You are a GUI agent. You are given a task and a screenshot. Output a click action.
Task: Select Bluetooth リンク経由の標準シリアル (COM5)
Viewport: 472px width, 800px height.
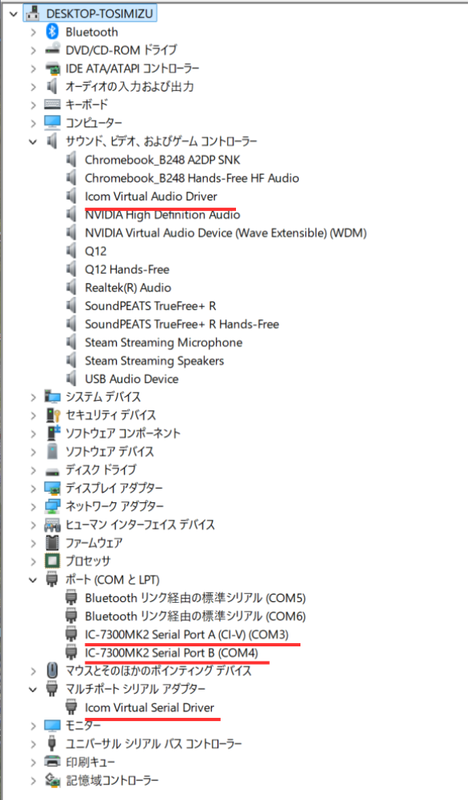pos(195,598)
